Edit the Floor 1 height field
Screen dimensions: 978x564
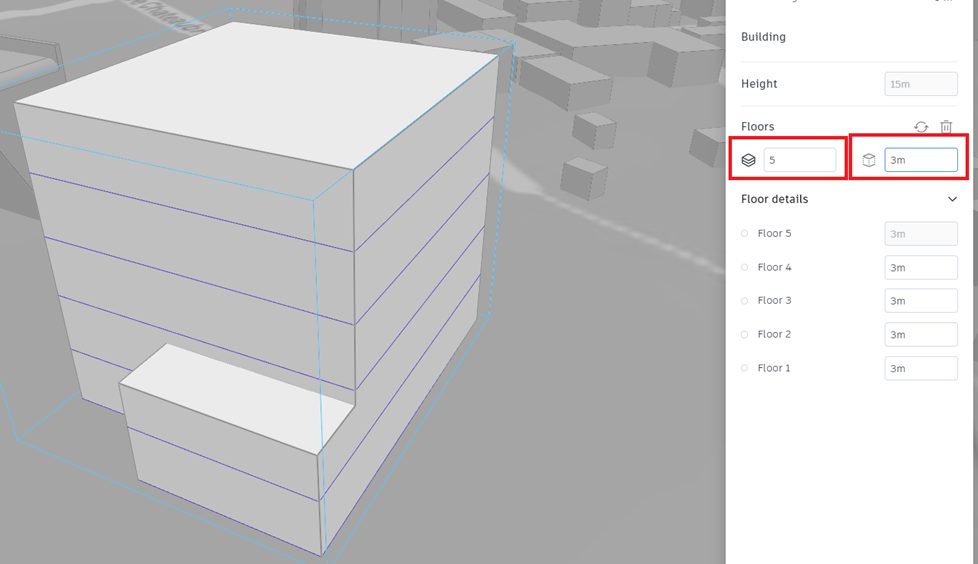tap(921, 368)
